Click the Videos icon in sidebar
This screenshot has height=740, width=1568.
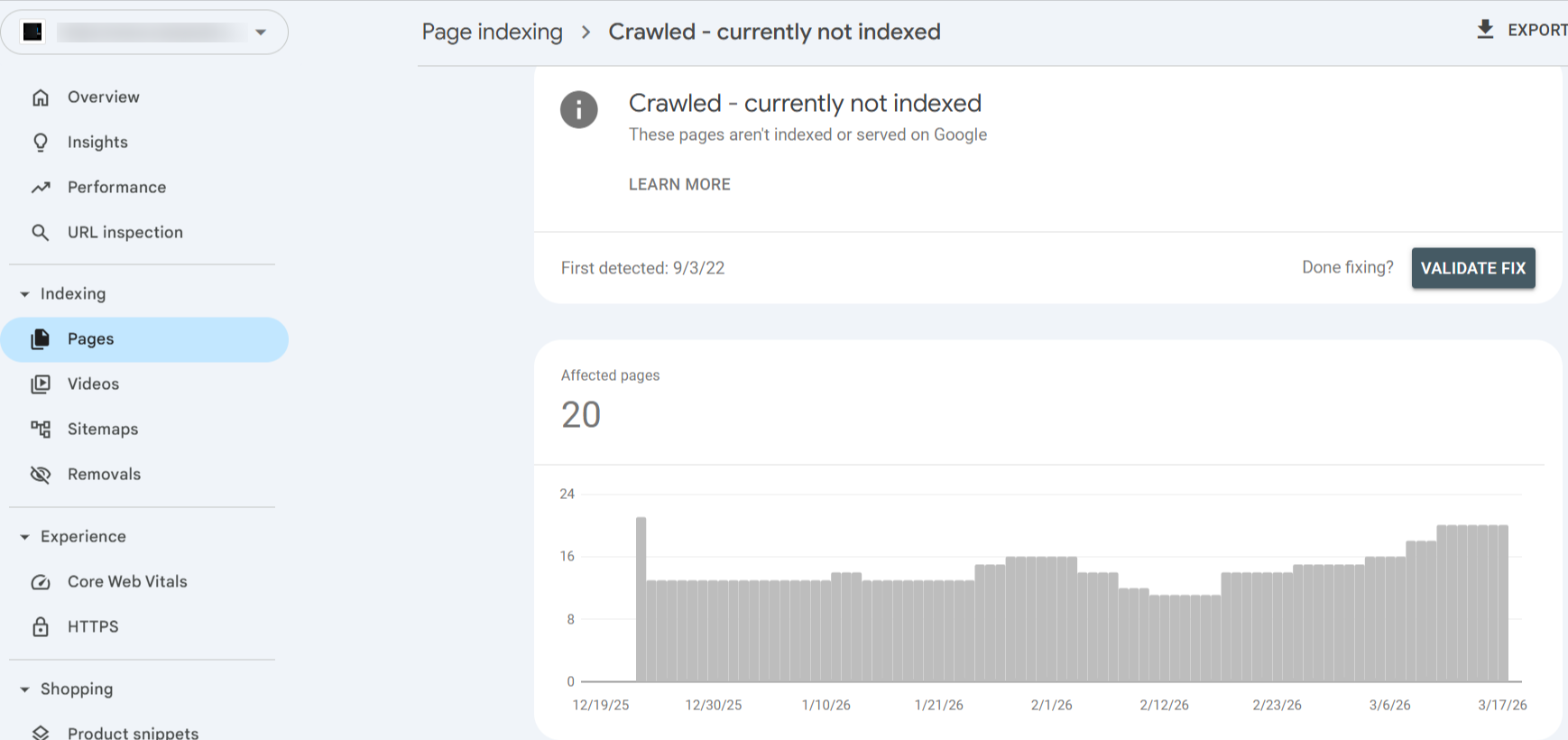41,384
